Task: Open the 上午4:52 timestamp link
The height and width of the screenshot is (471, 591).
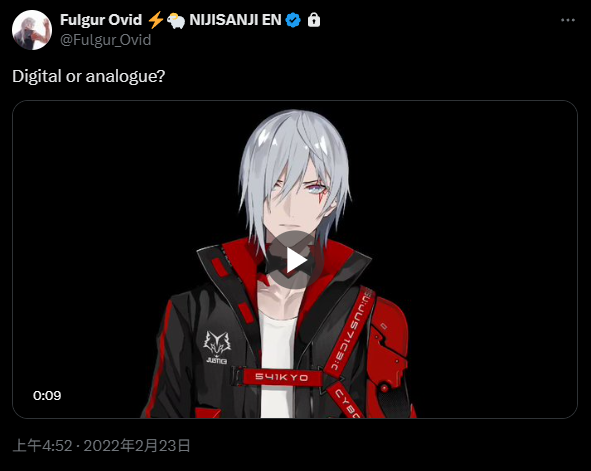Action: (x=42, y=446)
